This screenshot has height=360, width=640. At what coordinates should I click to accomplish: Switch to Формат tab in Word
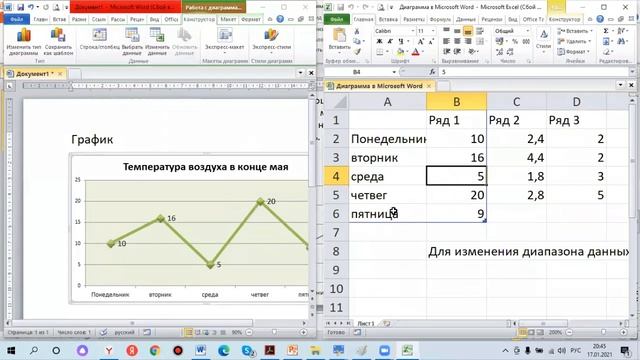pyautogui.click(x=251, y=19)
